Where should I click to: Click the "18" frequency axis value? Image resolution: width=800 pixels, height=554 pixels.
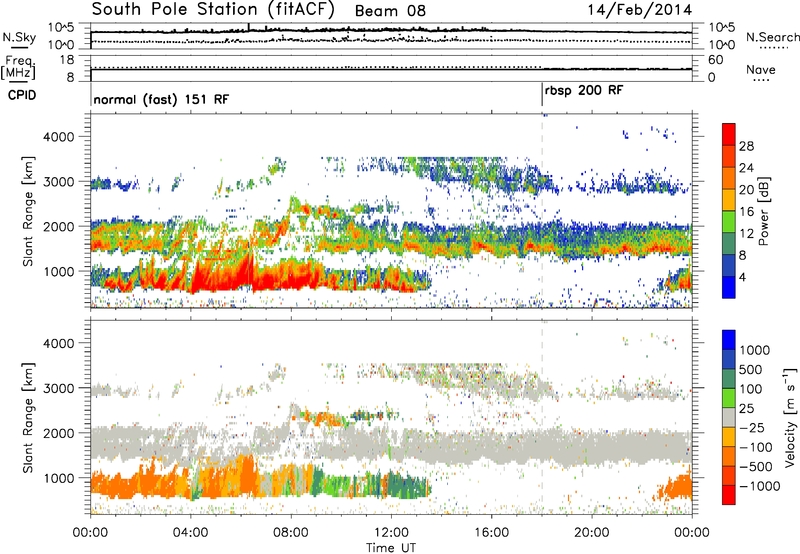click(66, 60)
